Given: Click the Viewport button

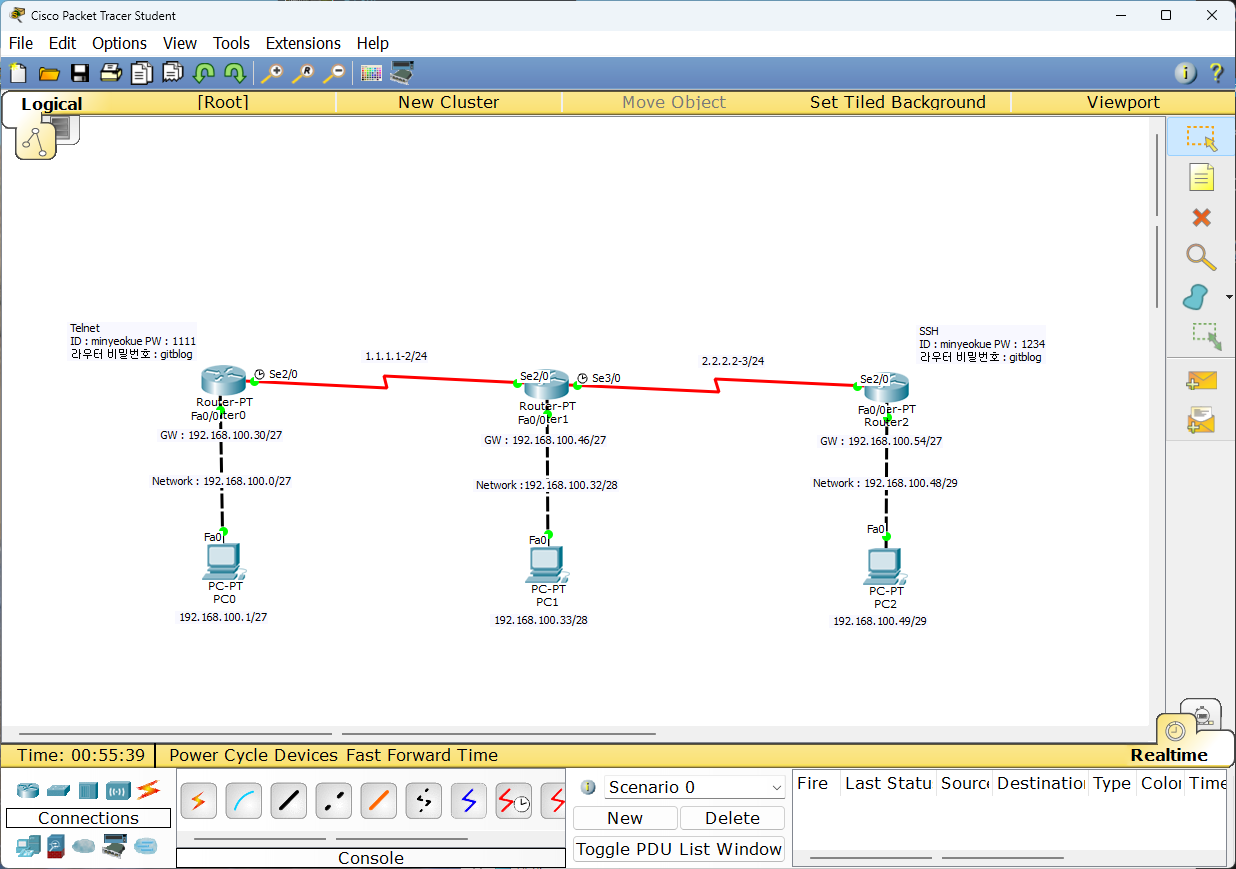Looking at the screenshot, I should [1123, 102].
